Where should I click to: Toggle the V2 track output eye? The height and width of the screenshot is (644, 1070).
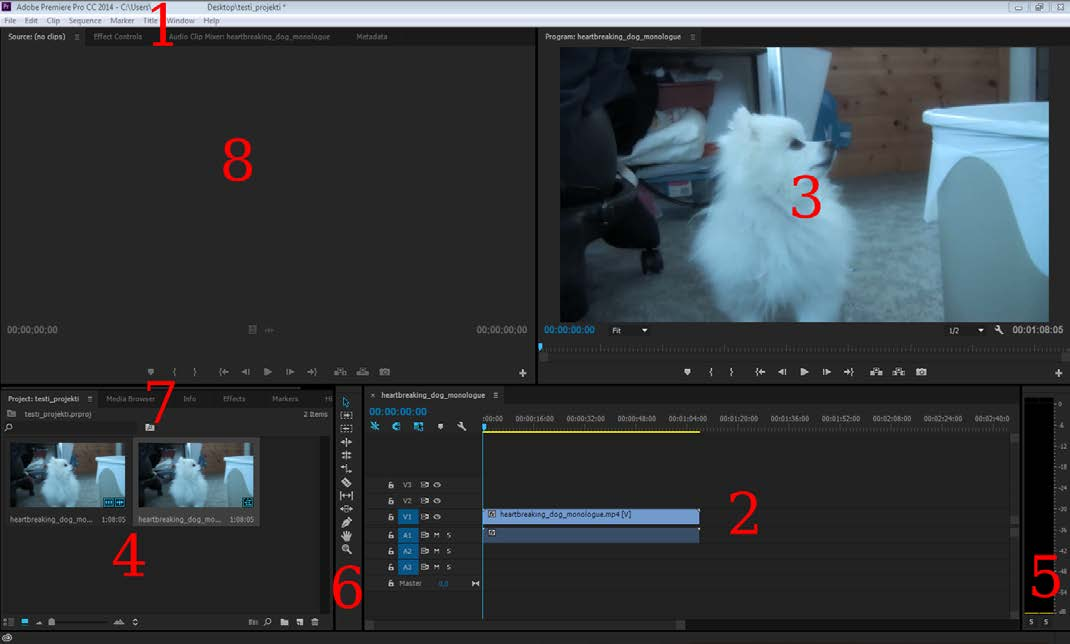pos(437,501)
